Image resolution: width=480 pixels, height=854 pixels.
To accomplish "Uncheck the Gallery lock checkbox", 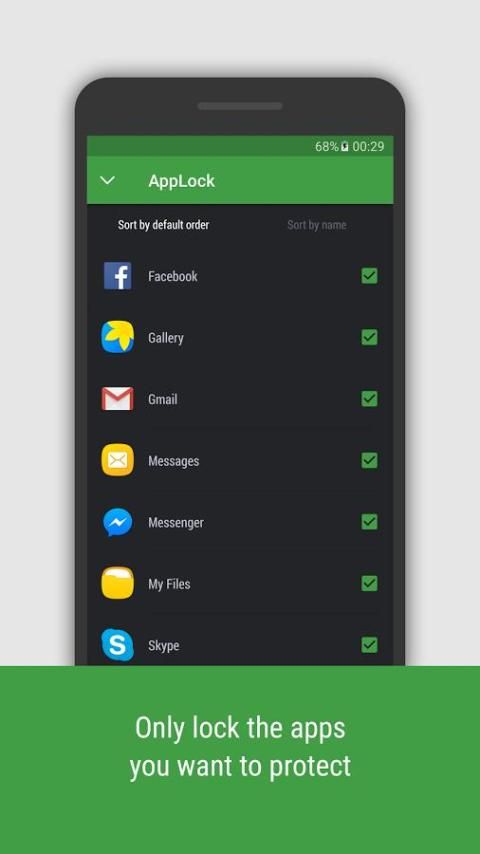I will pyautogui.click(x=369, y=337).
